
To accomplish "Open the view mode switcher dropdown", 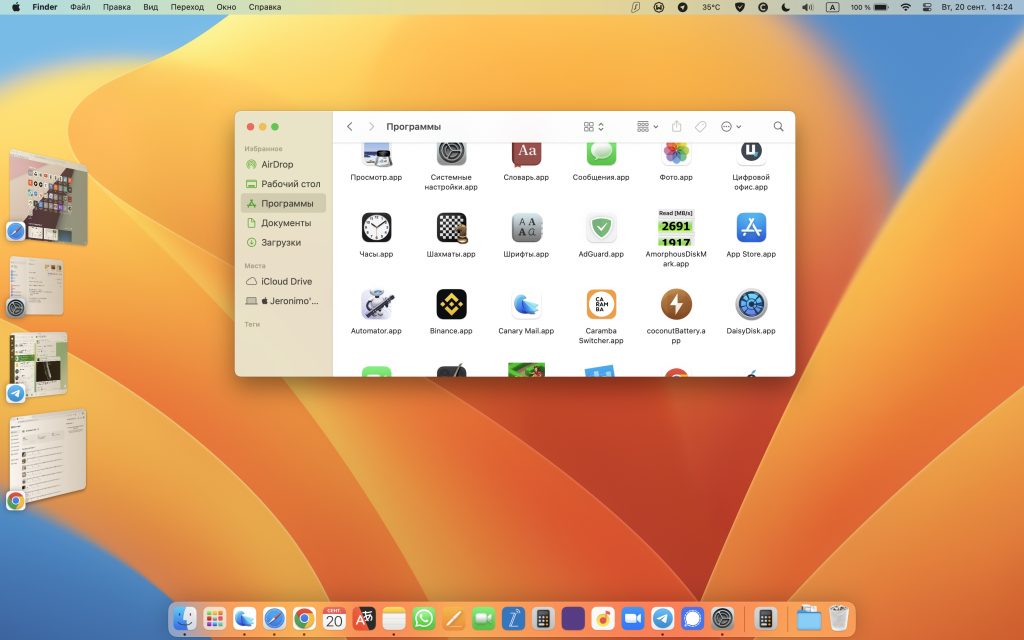I will click(x=594, y=127).
